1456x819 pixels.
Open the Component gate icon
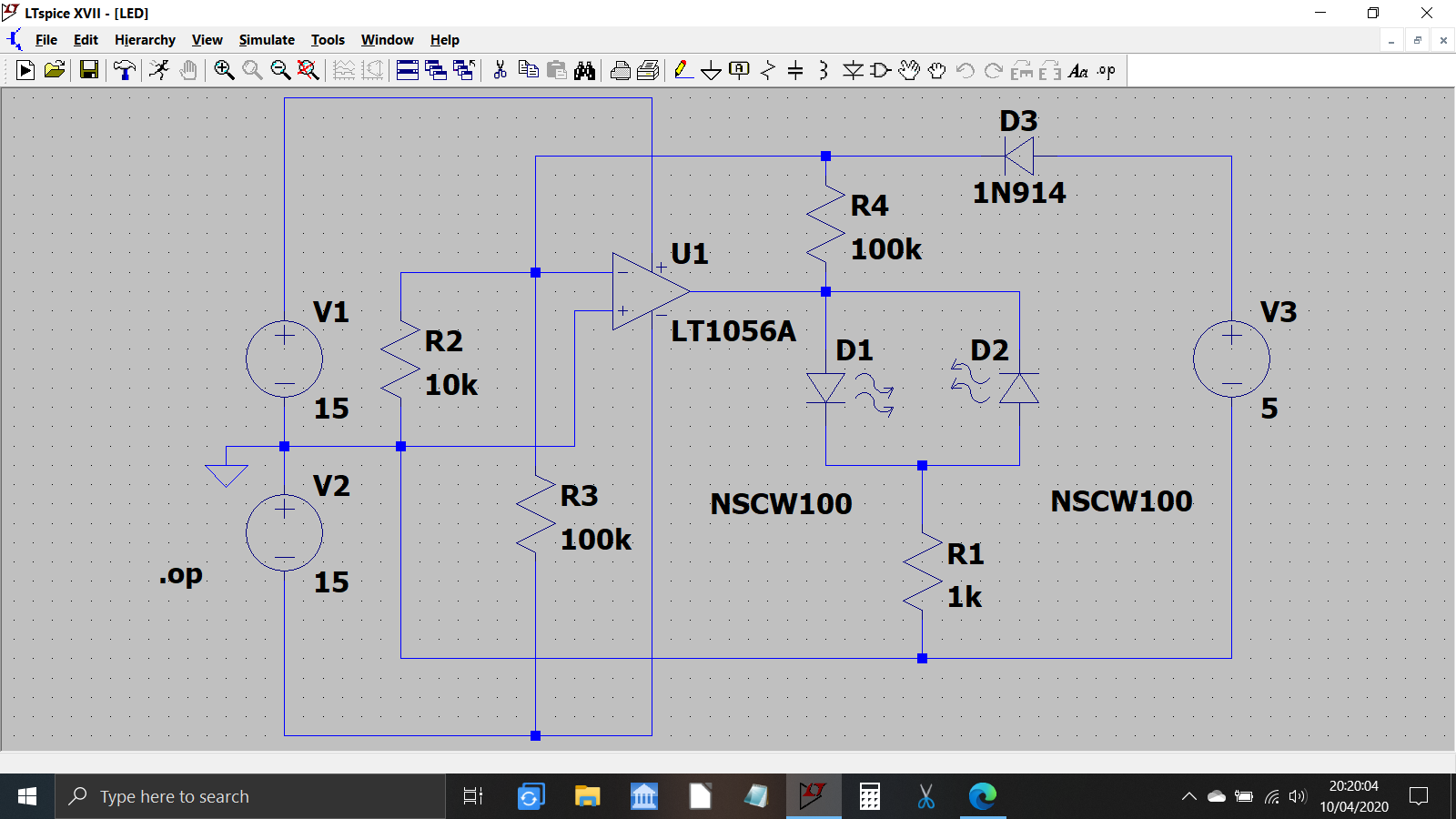[881, 70]
